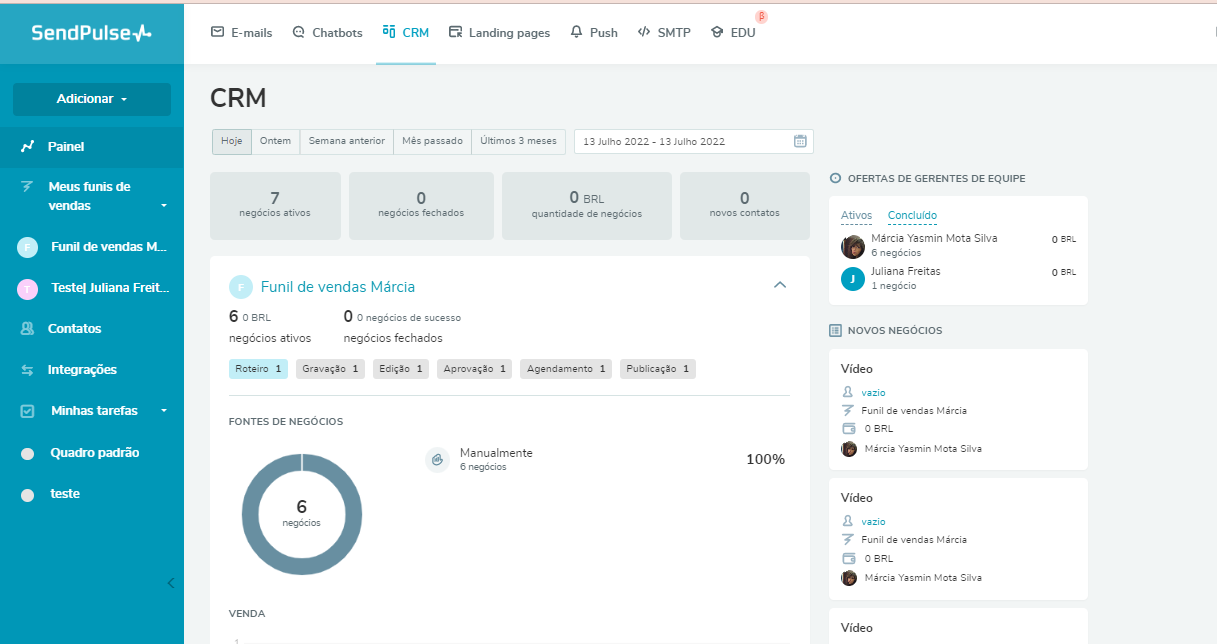Click the date range input field

click(680, 141)
